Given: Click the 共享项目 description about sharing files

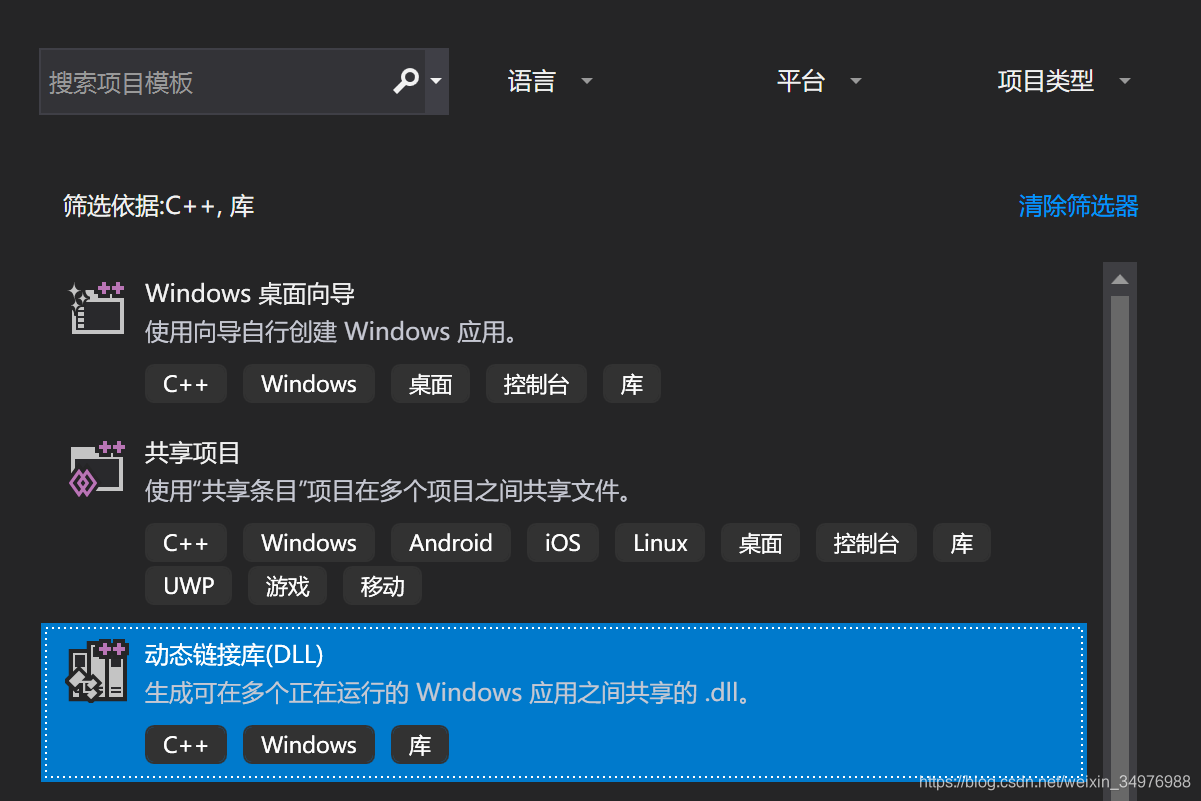Looking at the screenshot, I should (x=391, y=491).
